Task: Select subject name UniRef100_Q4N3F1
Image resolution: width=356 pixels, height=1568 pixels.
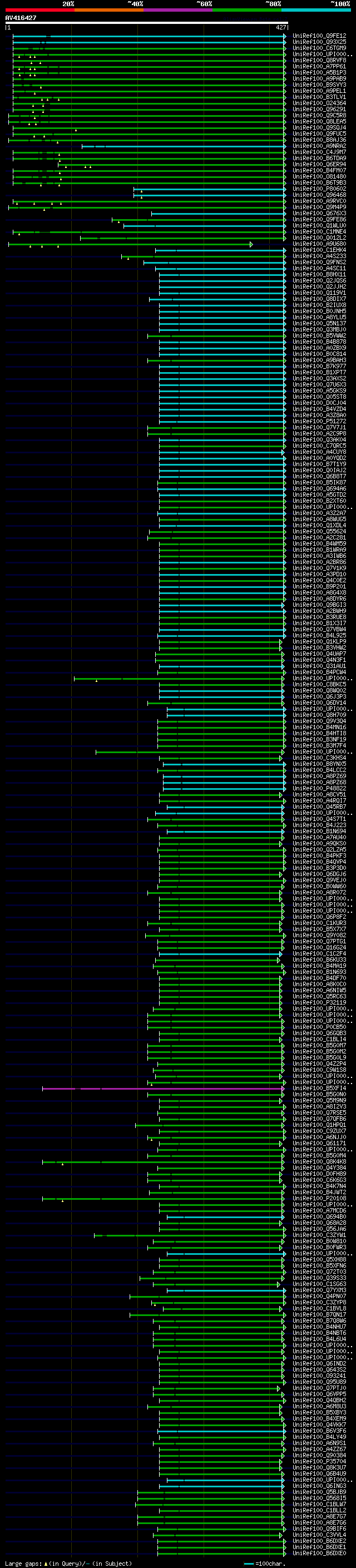Action: (x=319, y=660)
